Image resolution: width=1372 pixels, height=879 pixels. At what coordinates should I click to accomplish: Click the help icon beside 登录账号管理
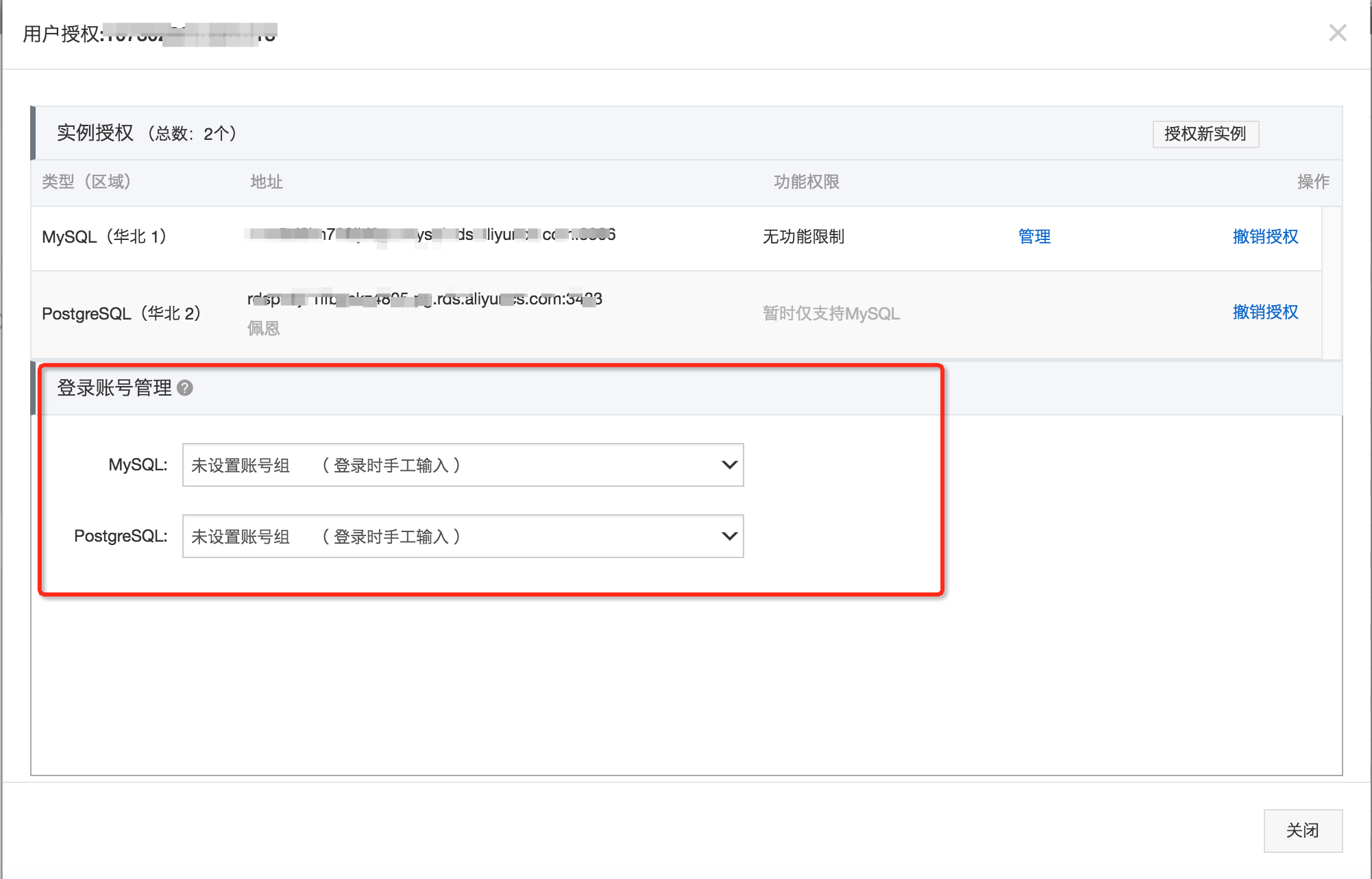[x=185, y=388]
